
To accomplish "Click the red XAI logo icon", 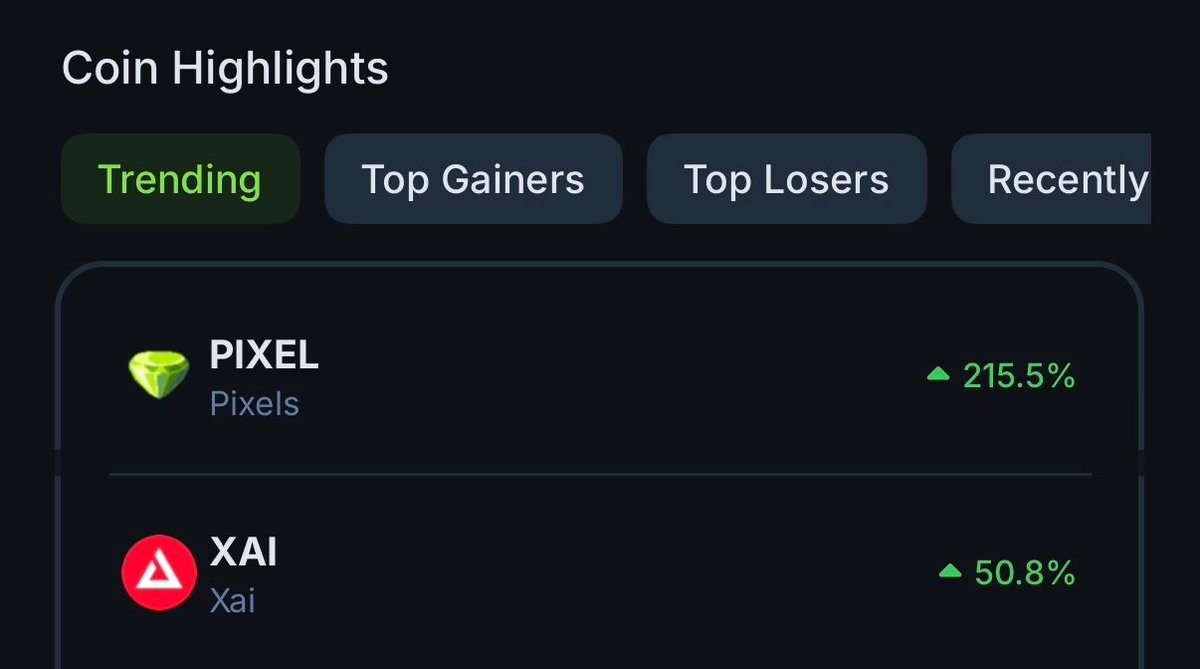I will click(158, 572).
